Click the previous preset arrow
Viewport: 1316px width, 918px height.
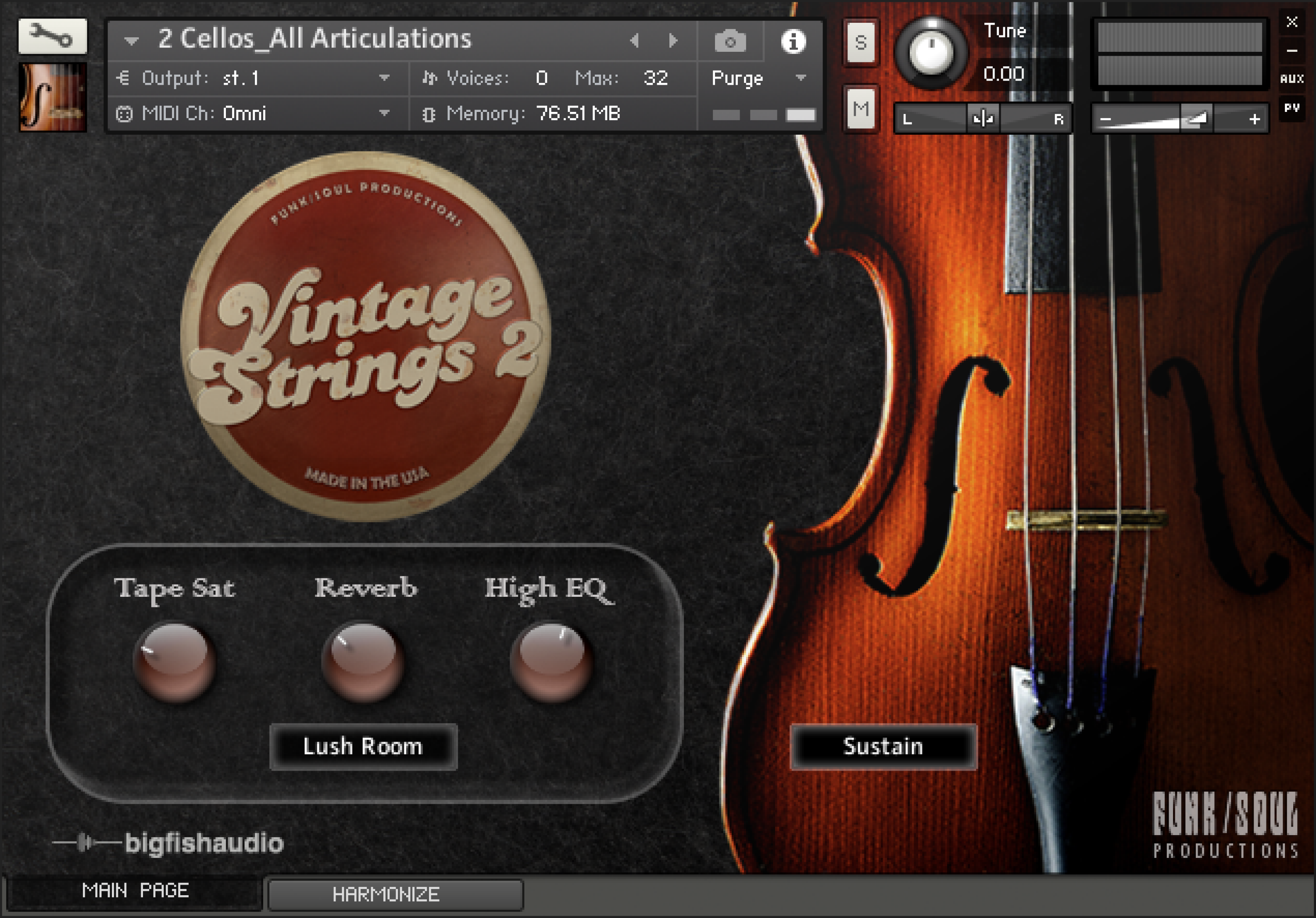634,41
